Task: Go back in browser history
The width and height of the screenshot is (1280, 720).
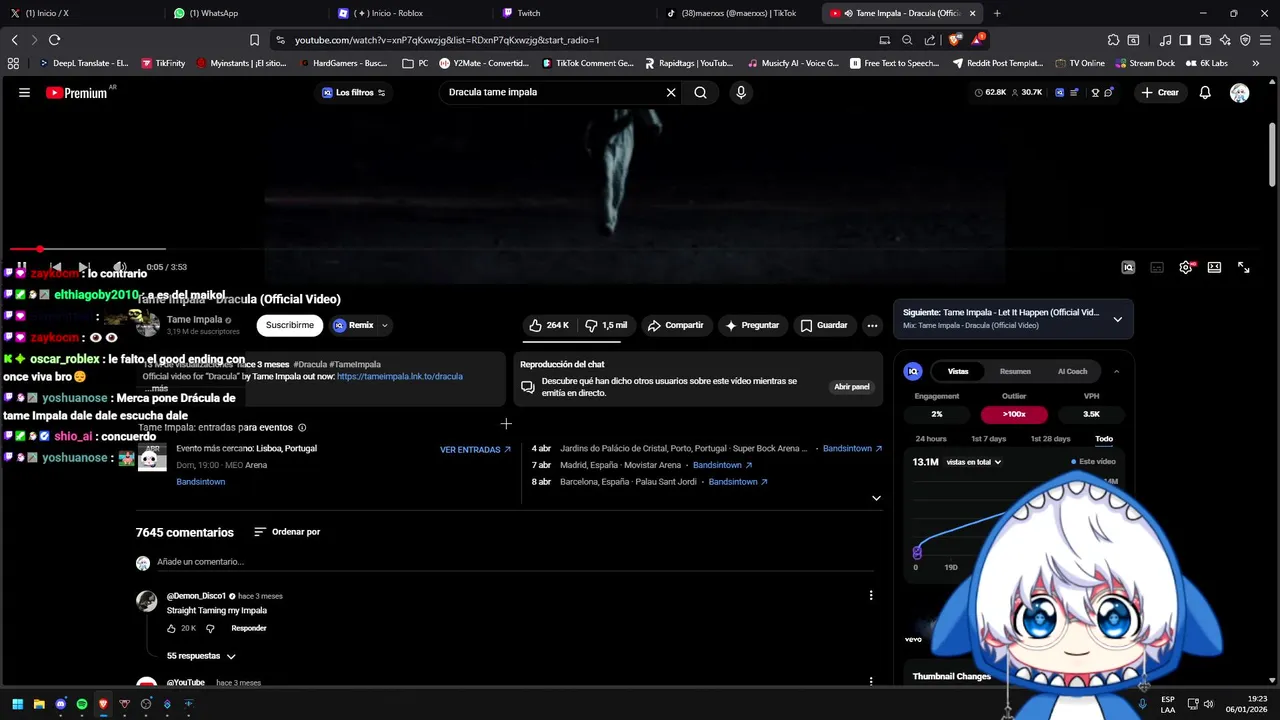Action: (x=14, y=40)
